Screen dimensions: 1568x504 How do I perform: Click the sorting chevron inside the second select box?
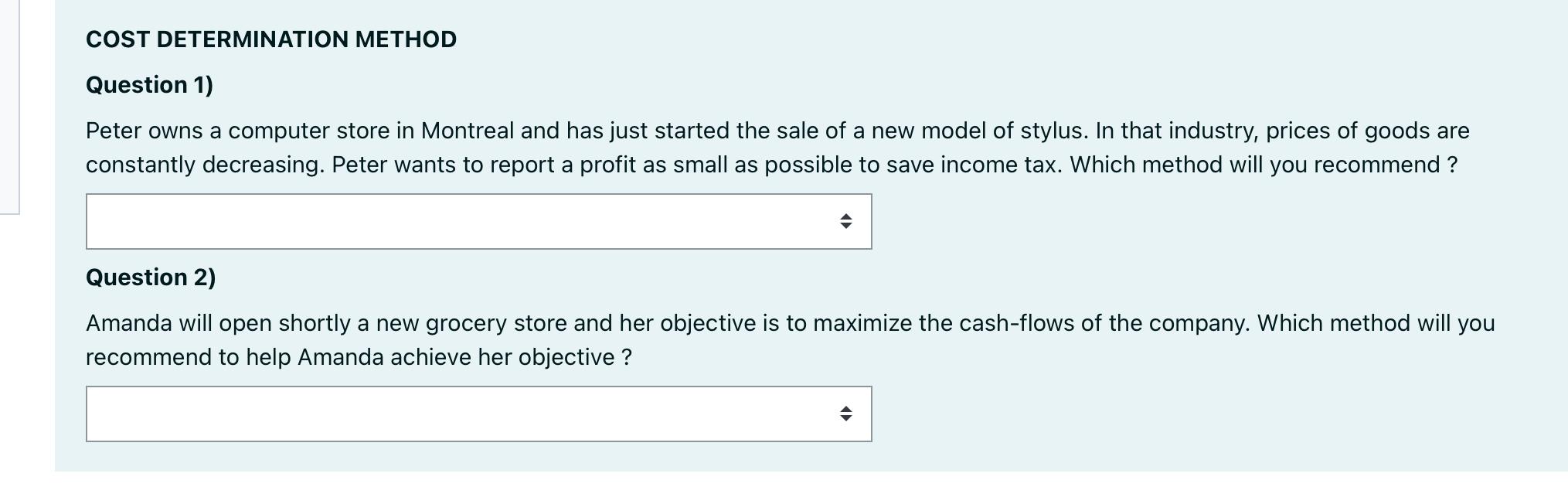[x=845, y=414]
